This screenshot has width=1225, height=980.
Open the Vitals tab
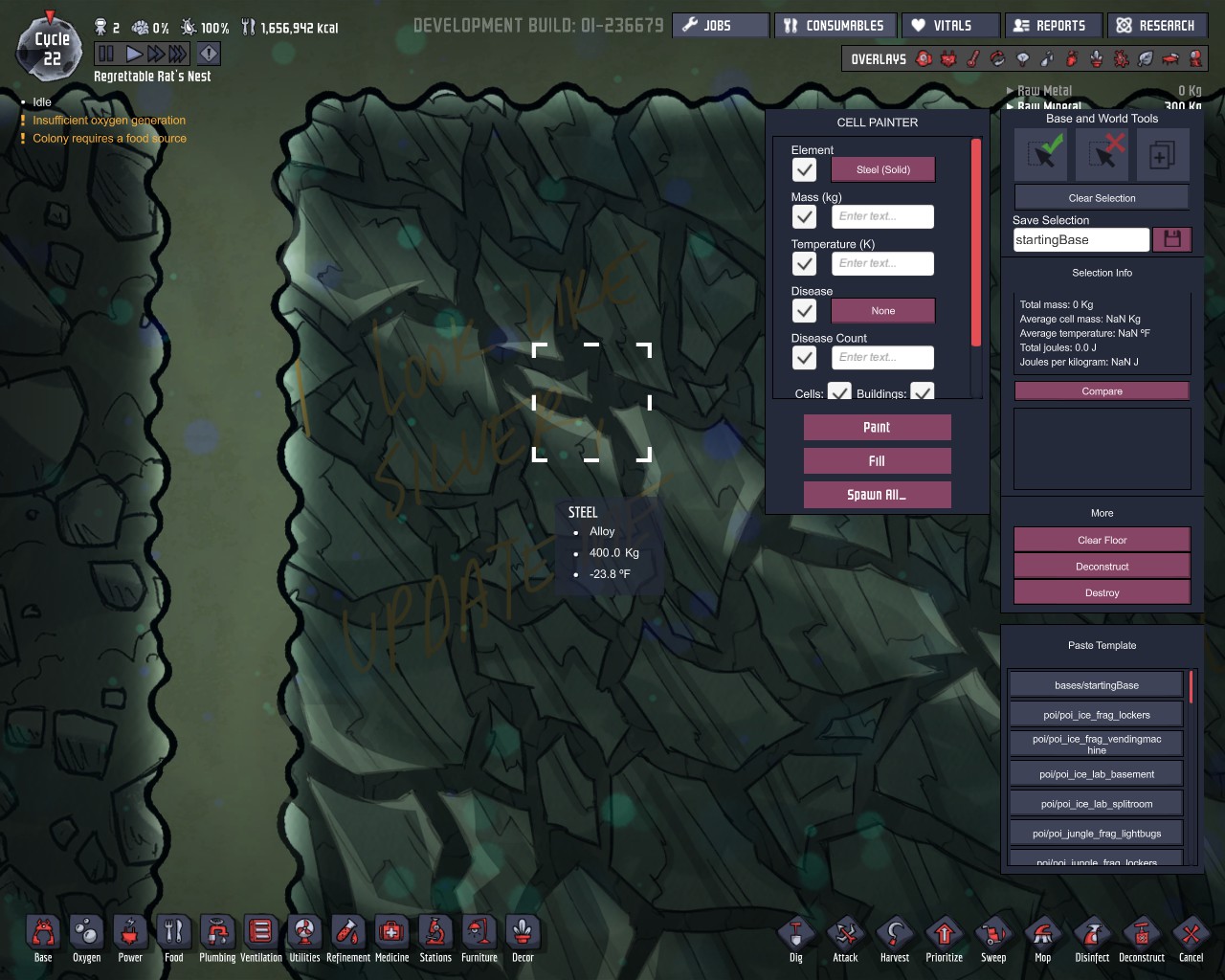(951, 26)
